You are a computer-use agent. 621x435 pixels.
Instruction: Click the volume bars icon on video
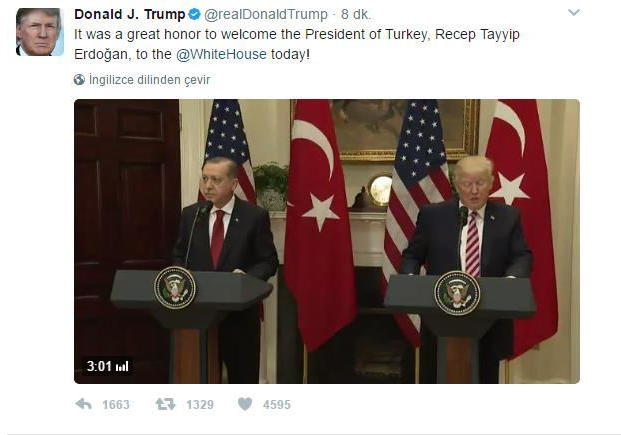coord(122,366)
